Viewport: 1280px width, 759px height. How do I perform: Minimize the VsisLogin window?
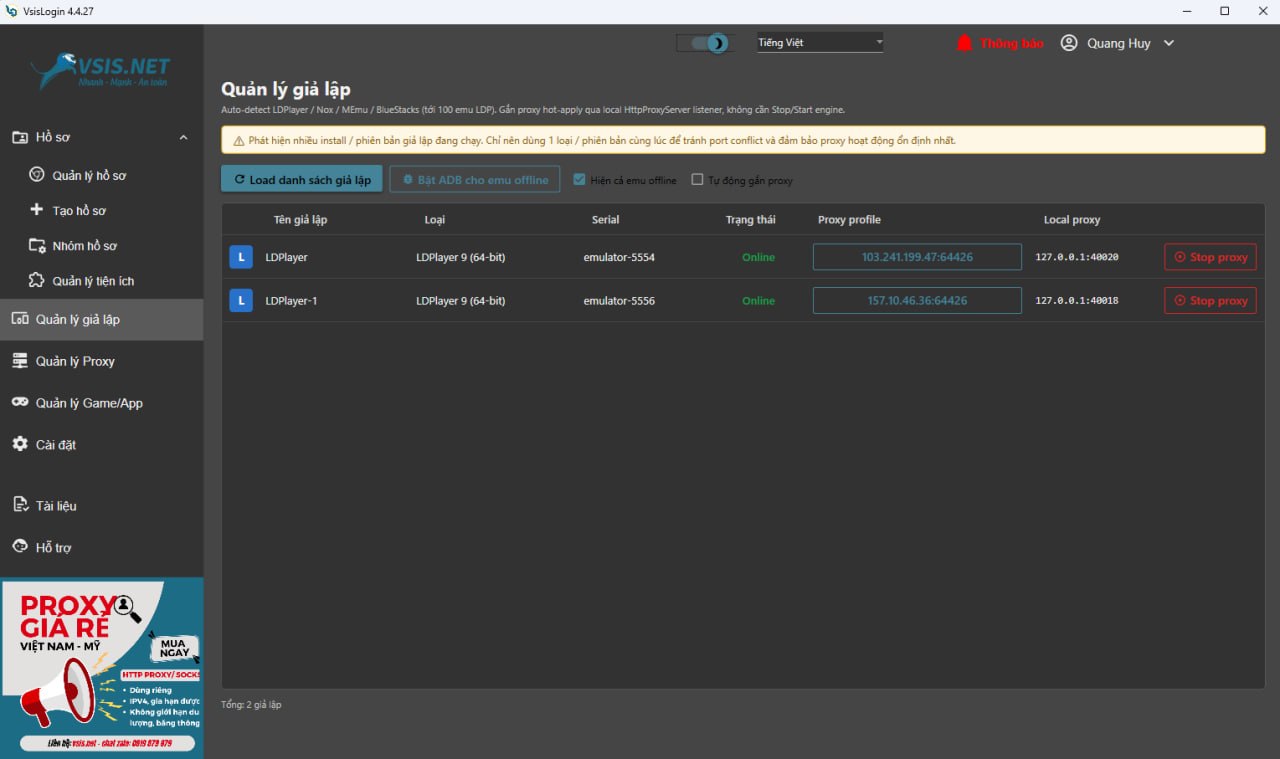pyautogui.click(x=1187, y=11)
